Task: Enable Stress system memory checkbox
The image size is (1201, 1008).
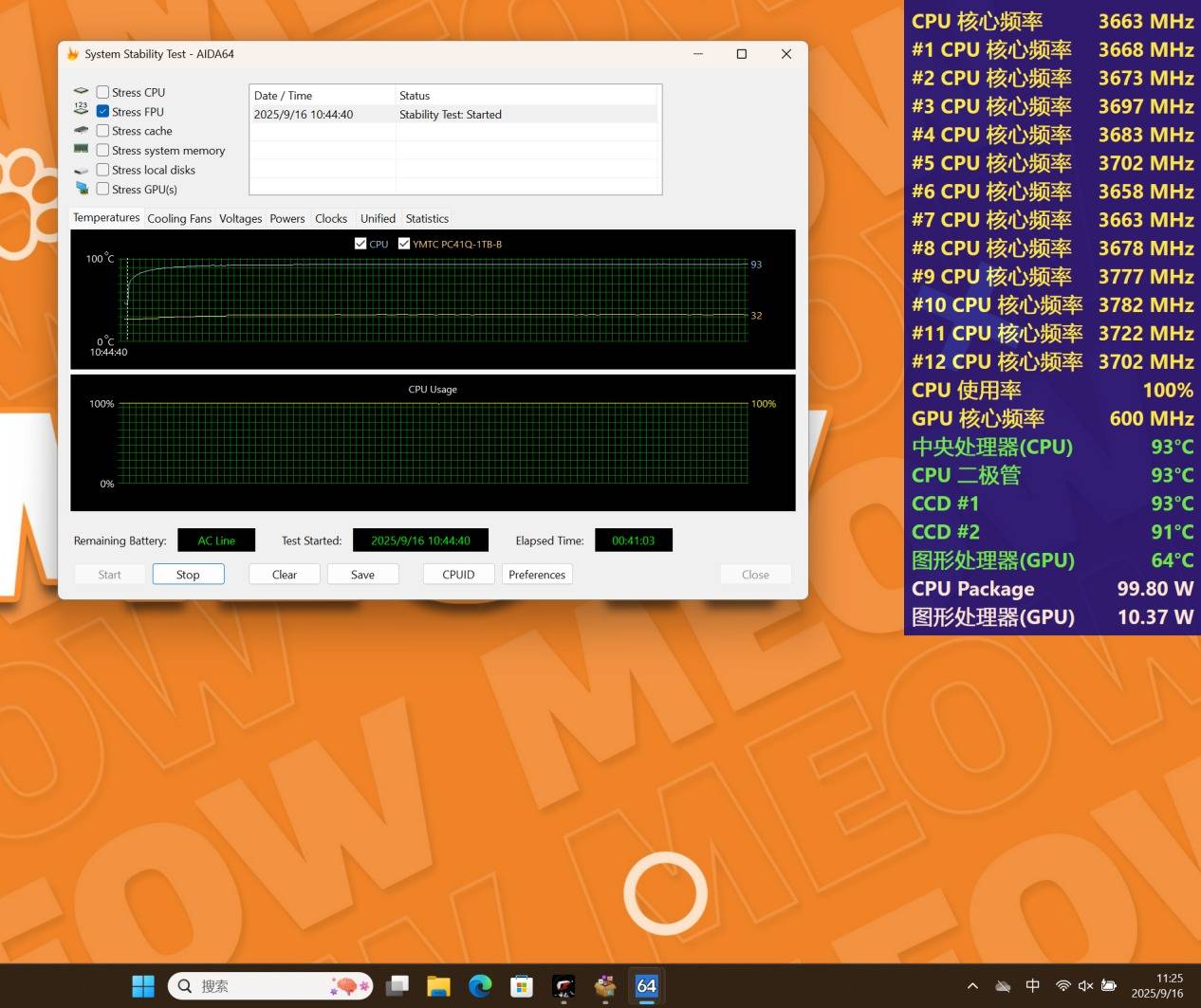Action: tap(103, 151)
